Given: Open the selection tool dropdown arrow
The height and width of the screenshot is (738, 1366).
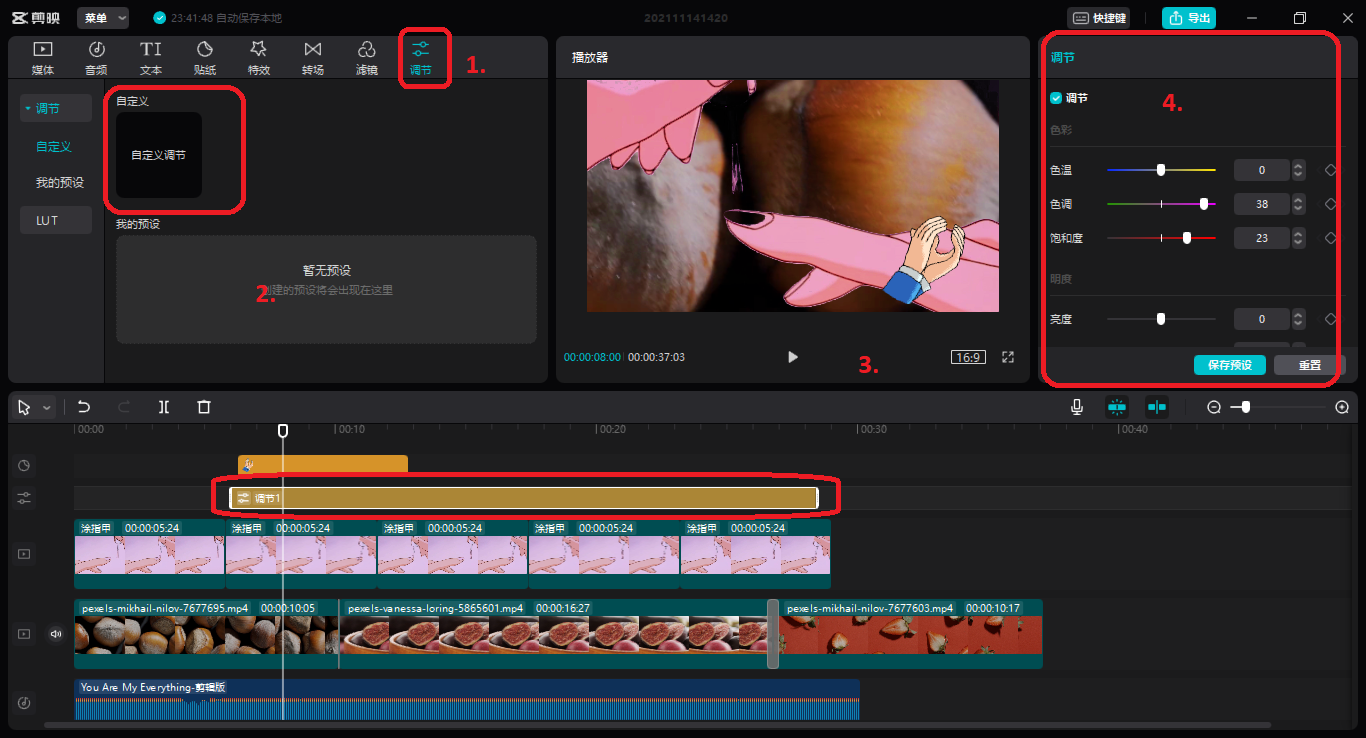Looking at the screenshot, I should 46,408.
